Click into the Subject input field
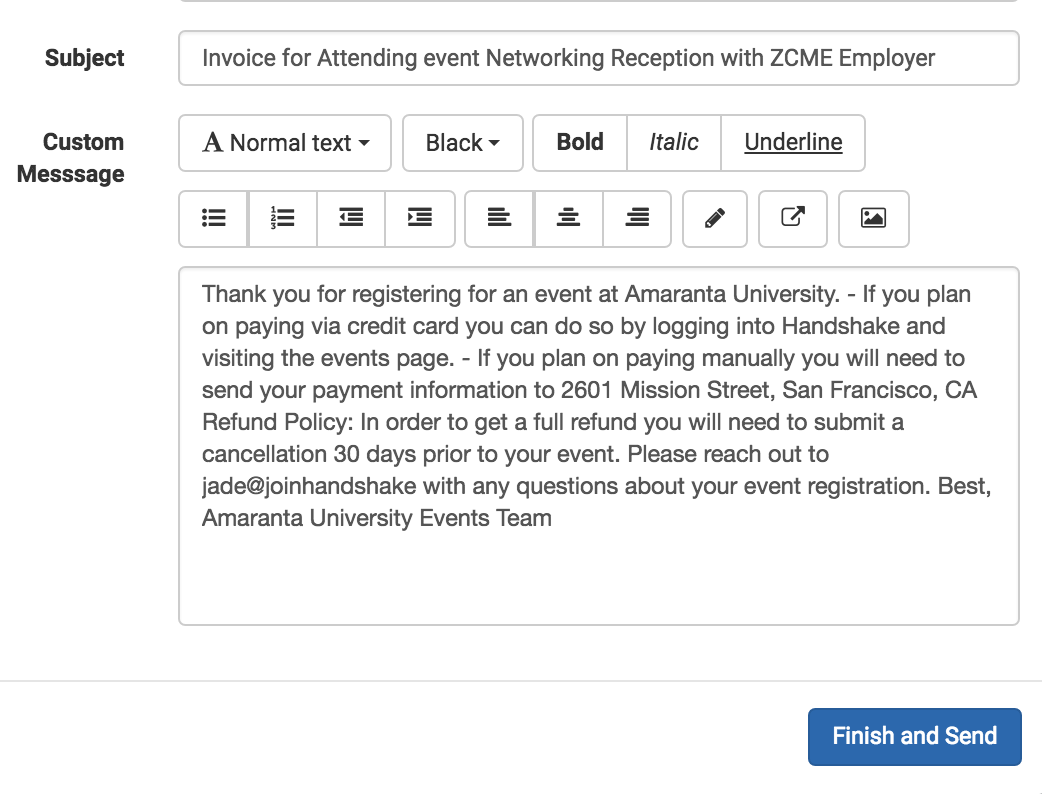The image size is (1042, 794). pos(599,58)
